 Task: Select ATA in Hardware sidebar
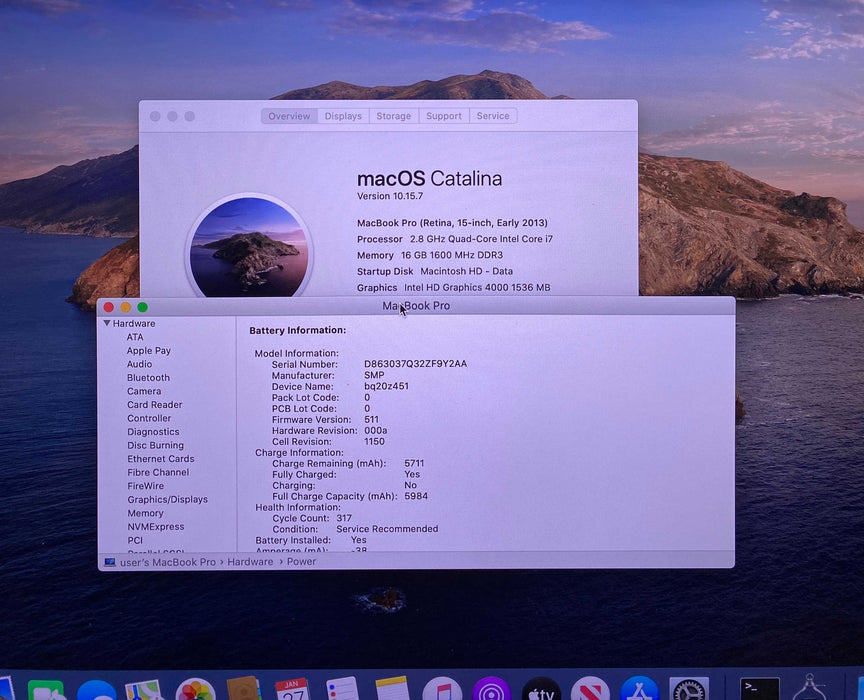coord(135,337)
